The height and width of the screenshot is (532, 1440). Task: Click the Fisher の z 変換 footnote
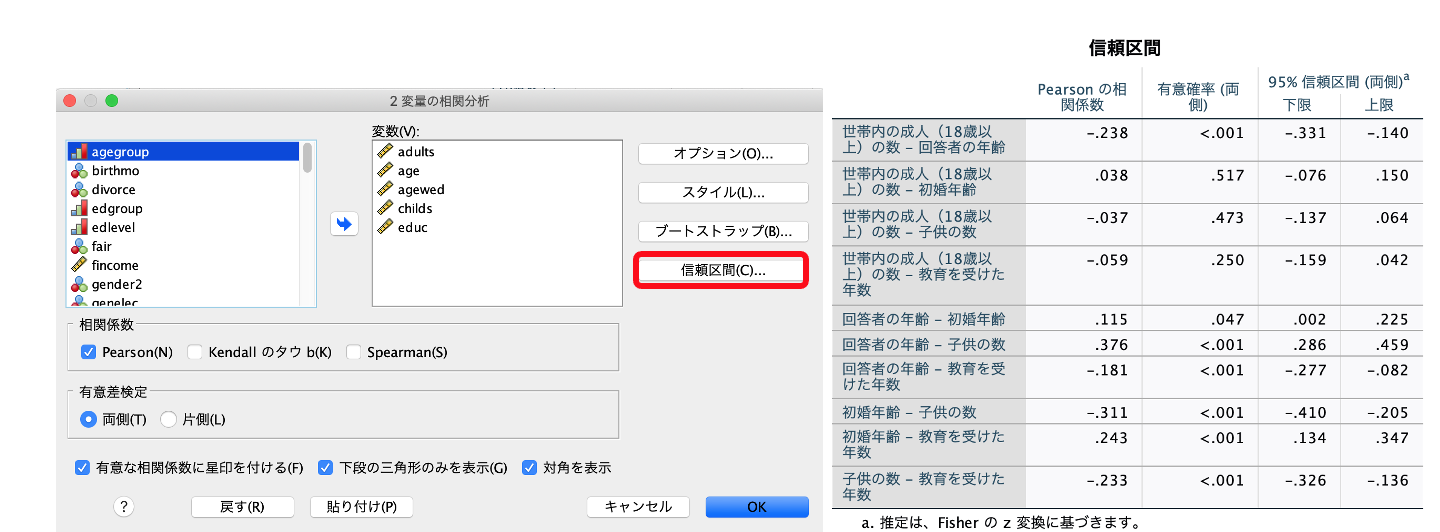1000,523
